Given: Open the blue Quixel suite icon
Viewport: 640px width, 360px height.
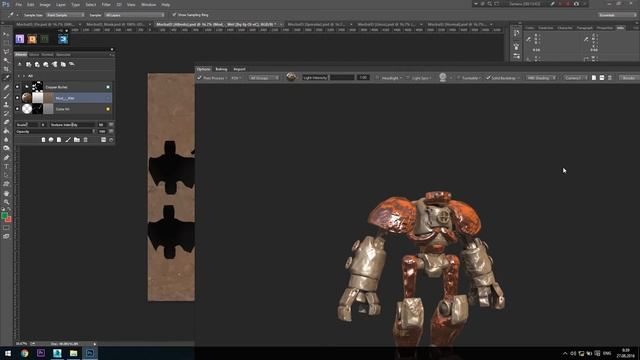Looking at the screenshot, I should (63, 39).
